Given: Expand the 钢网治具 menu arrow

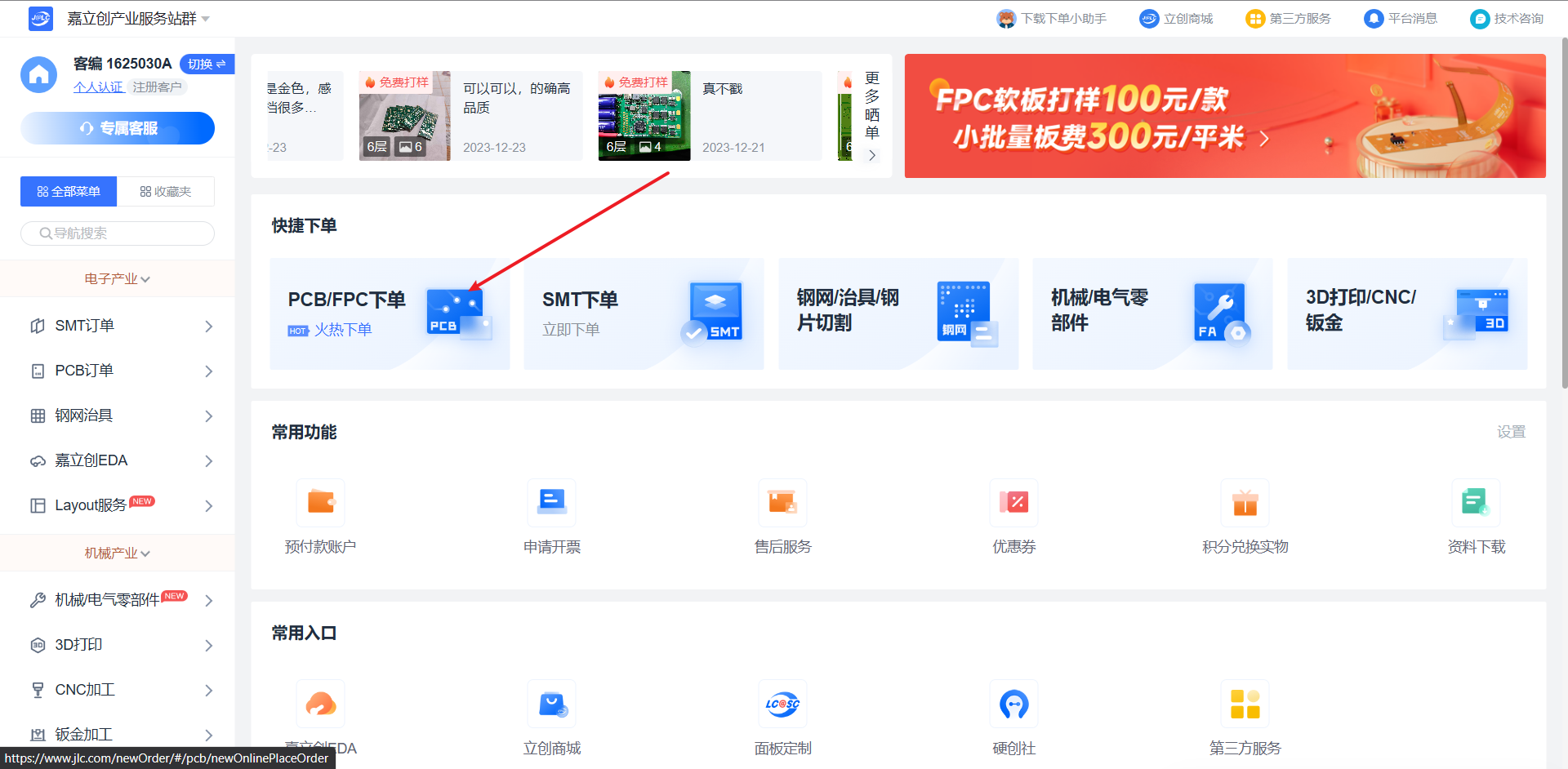Looking at the screenshot, I should (x=209, y=416).
